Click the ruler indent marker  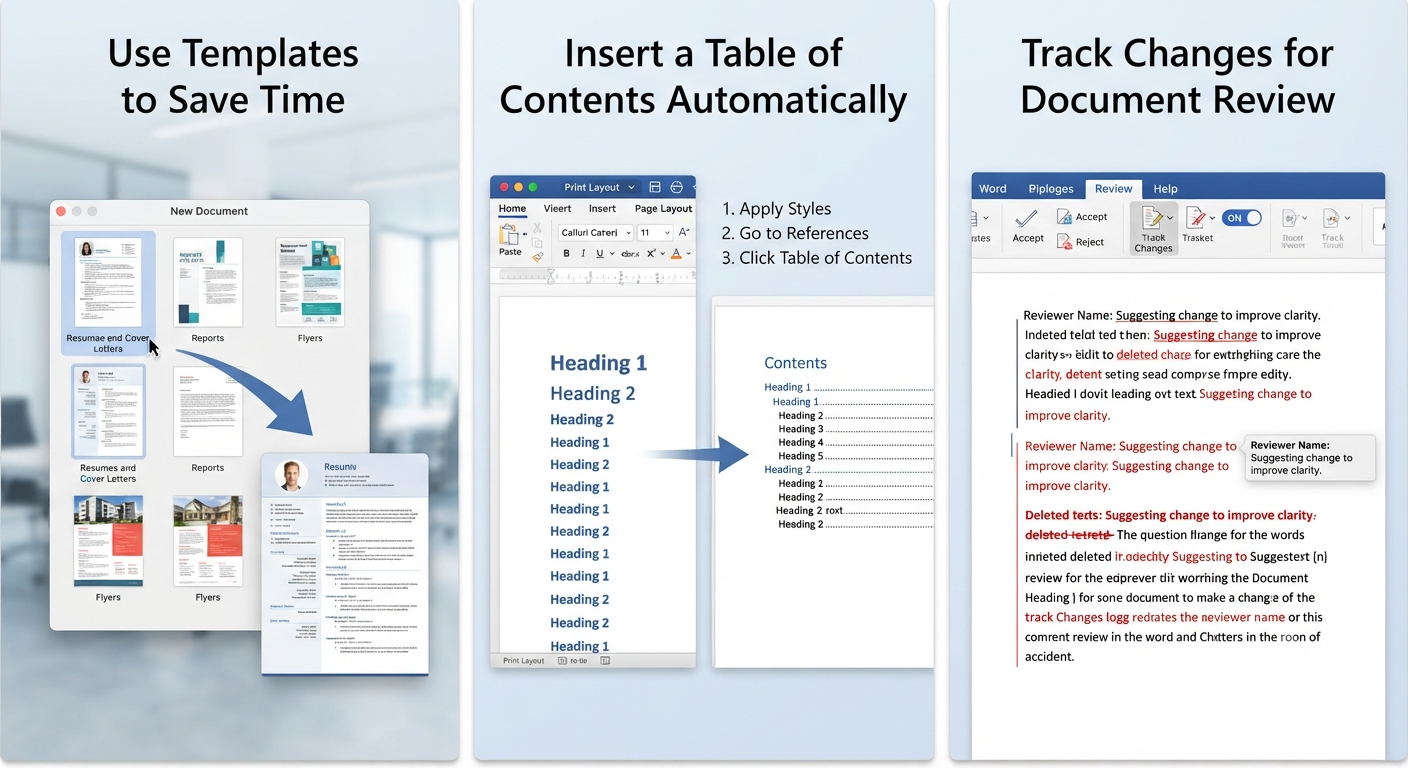550,277
